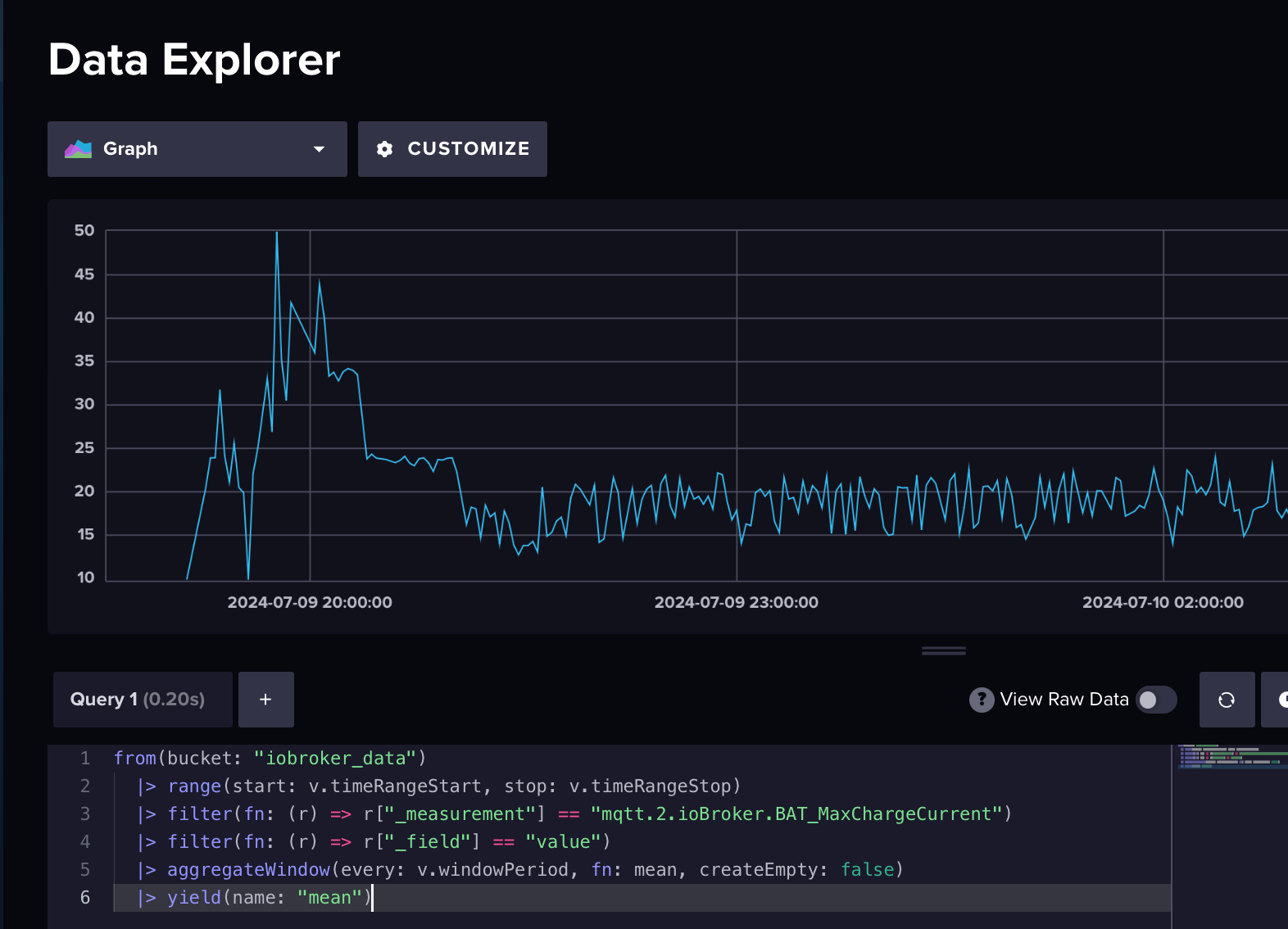Viewport: 1288px width, 929px height.
Task: Click the gear icon in the Customize button
Action: 385,149
